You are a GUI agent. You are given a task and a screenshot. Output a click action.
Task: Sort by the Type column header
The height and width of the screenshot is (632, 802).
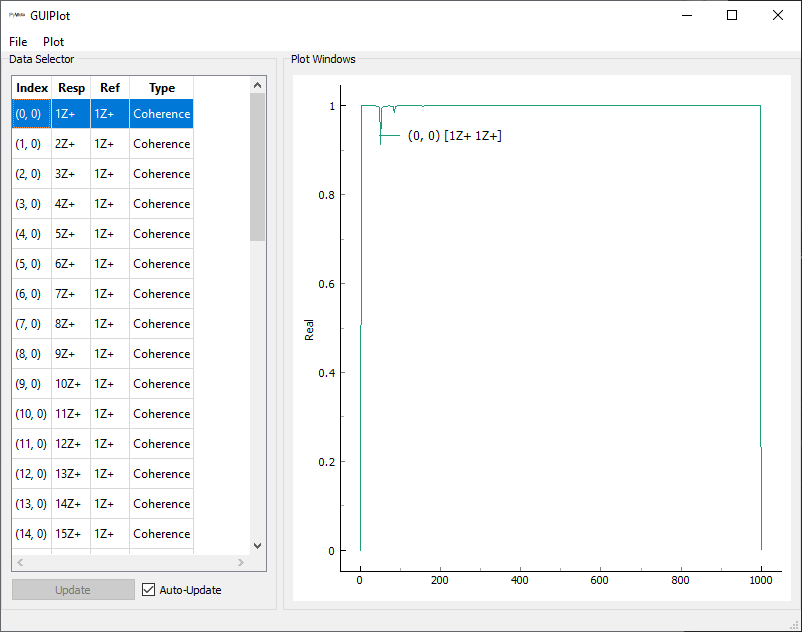click(x=161, y=88)
